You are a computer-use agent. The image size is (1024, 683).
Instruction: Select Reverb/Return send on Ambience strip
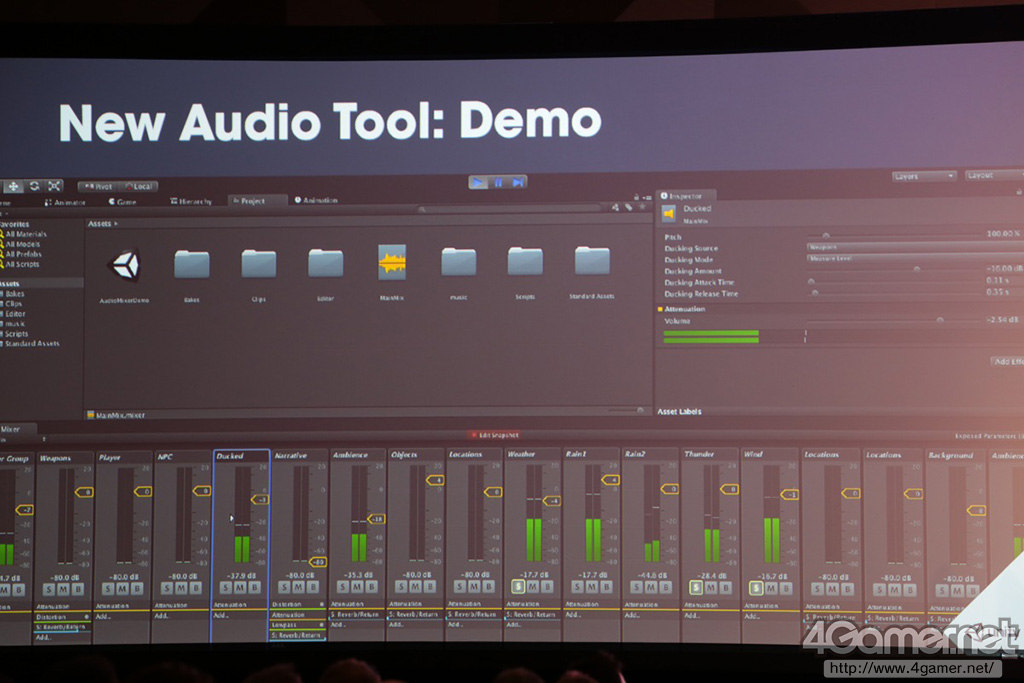click(356, 614)
